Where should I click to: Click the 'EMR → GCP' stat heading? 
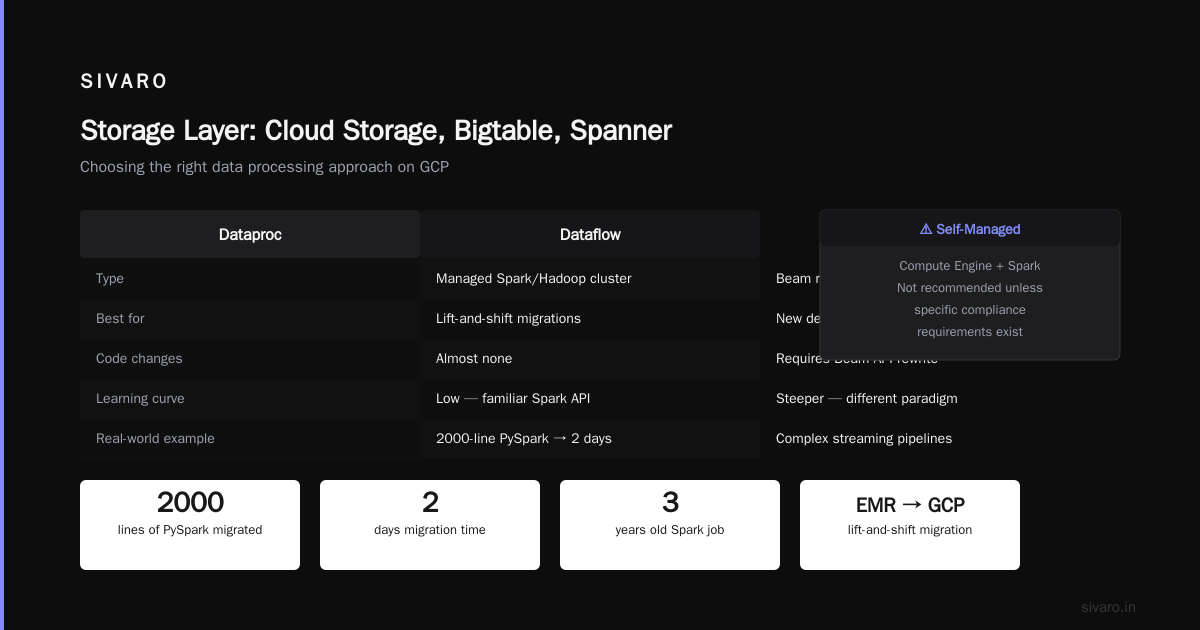[910, 505]
